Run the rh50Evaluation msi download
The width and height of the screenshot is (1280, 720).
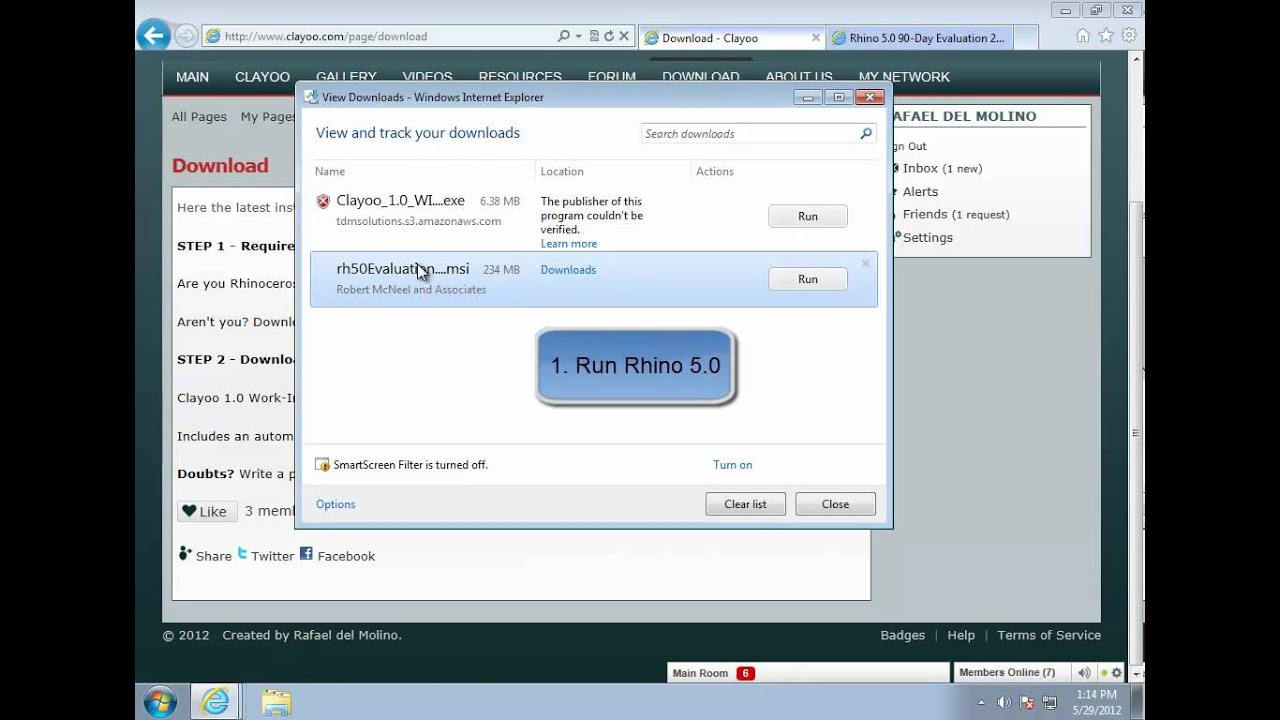pyautogui.click(x=807, y=279)
